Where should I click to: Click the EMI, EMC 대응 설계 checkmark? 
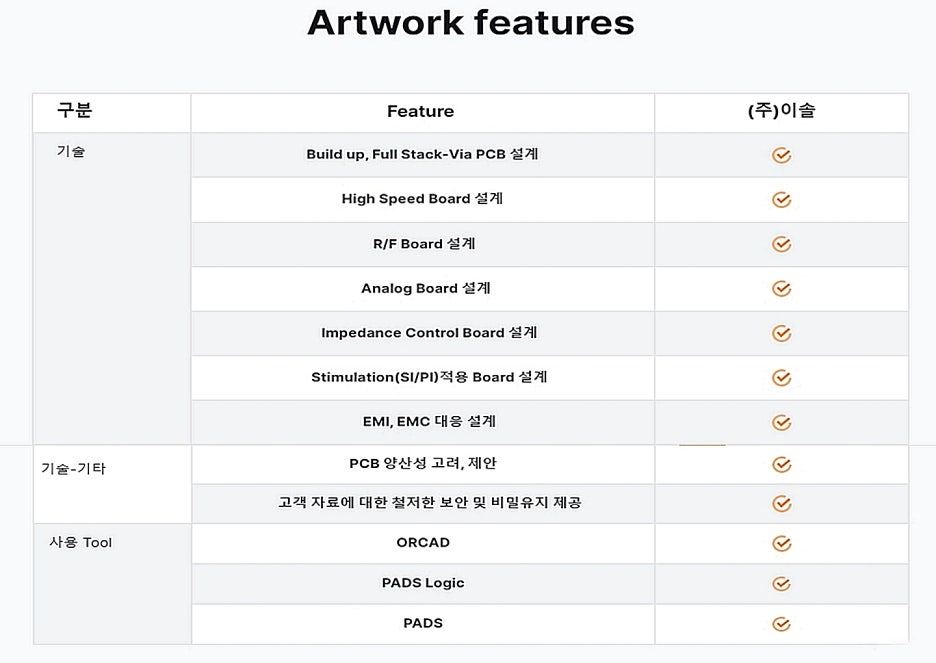click(x=781, y=423)
